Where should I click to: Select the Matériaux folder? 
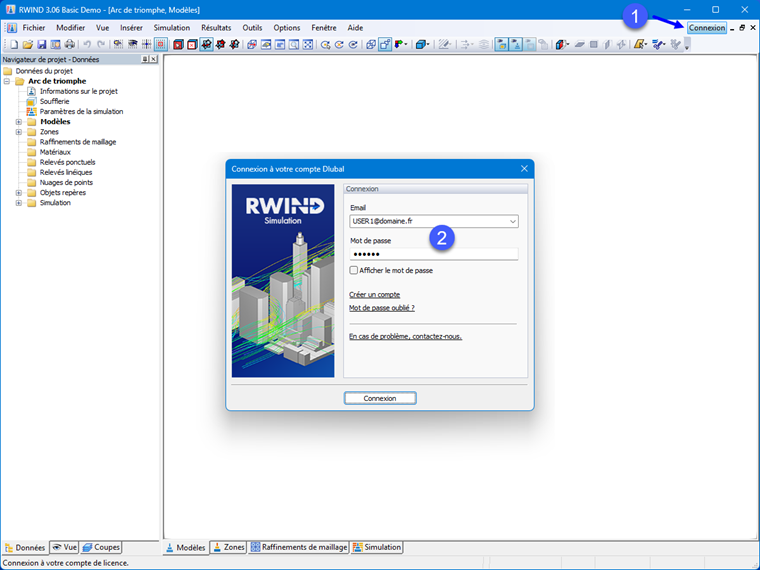coord(55,152)
